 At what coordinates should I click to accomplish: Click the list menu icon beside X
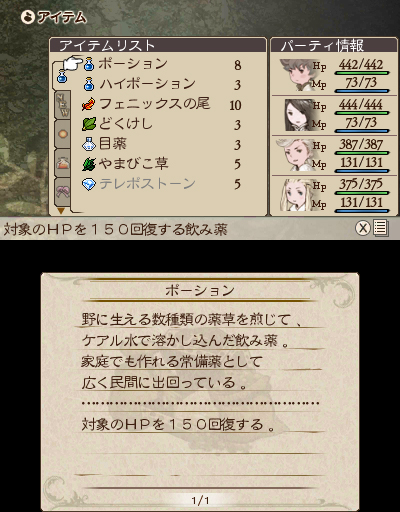[381, 228]
